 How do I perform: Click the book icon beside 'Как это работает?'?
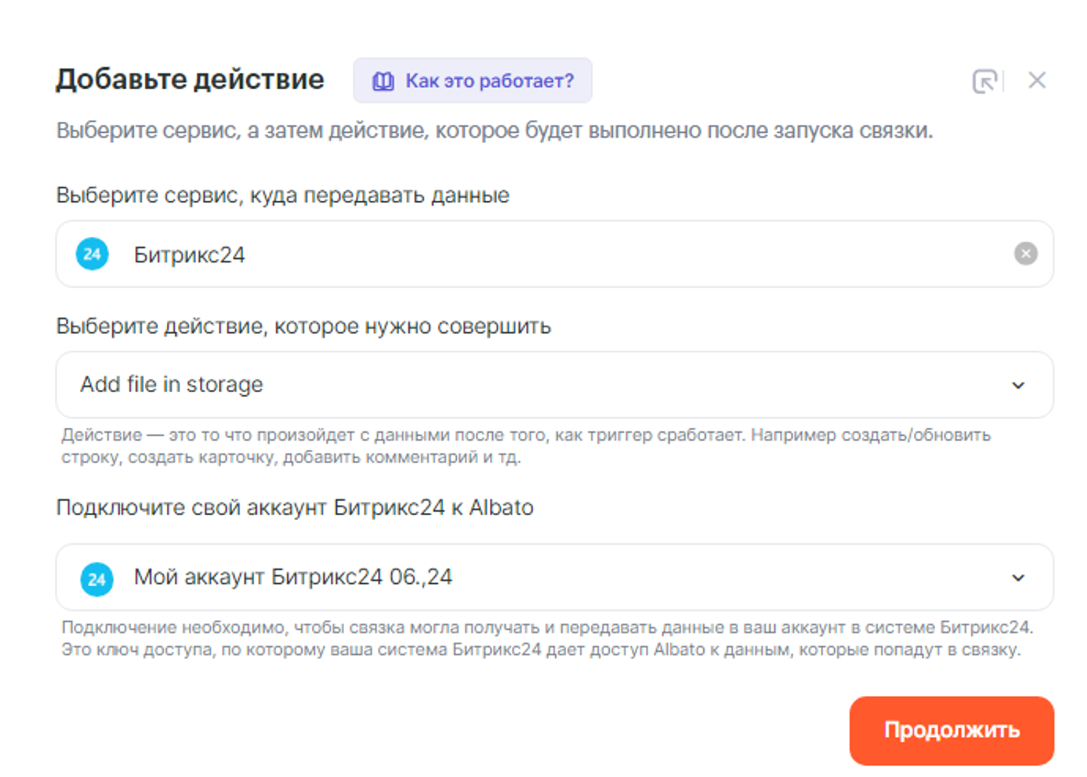pyautogui.click(x=382, y=81)
